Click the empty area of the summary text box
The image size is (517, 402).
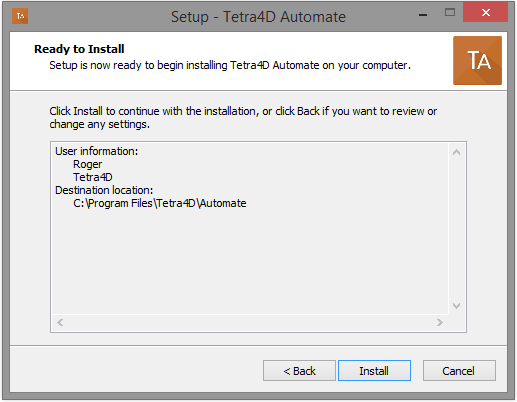tap(250, 260)
